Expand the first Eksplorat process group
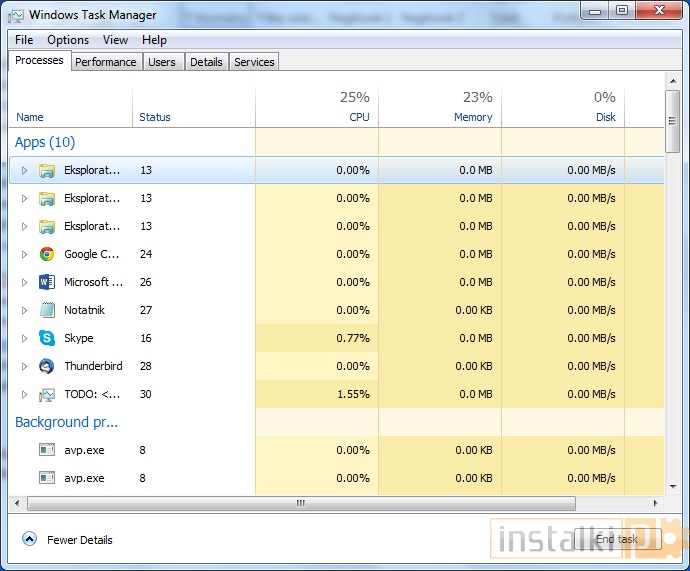This screenshot has height=571, width=690. [24, 170]
